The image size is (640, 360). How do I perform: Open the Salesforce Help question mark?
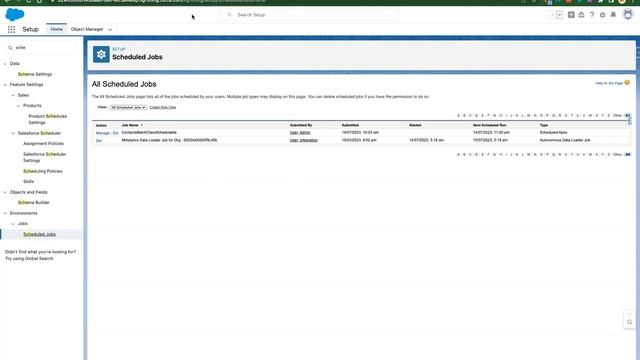(592, 15)
